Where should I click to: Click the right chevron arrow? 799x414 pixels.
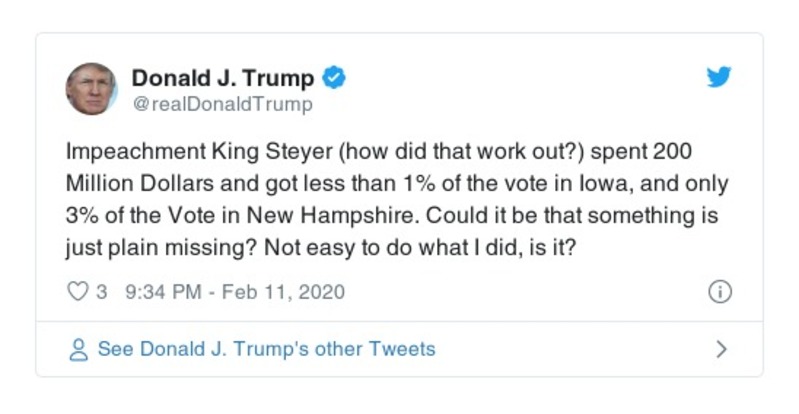(x=721, y=349)
